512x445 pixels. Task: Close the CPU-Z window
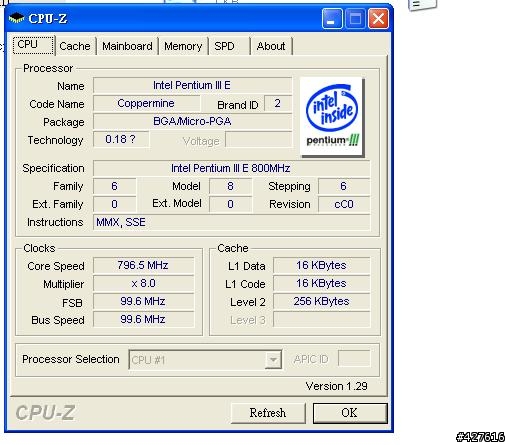378,19
